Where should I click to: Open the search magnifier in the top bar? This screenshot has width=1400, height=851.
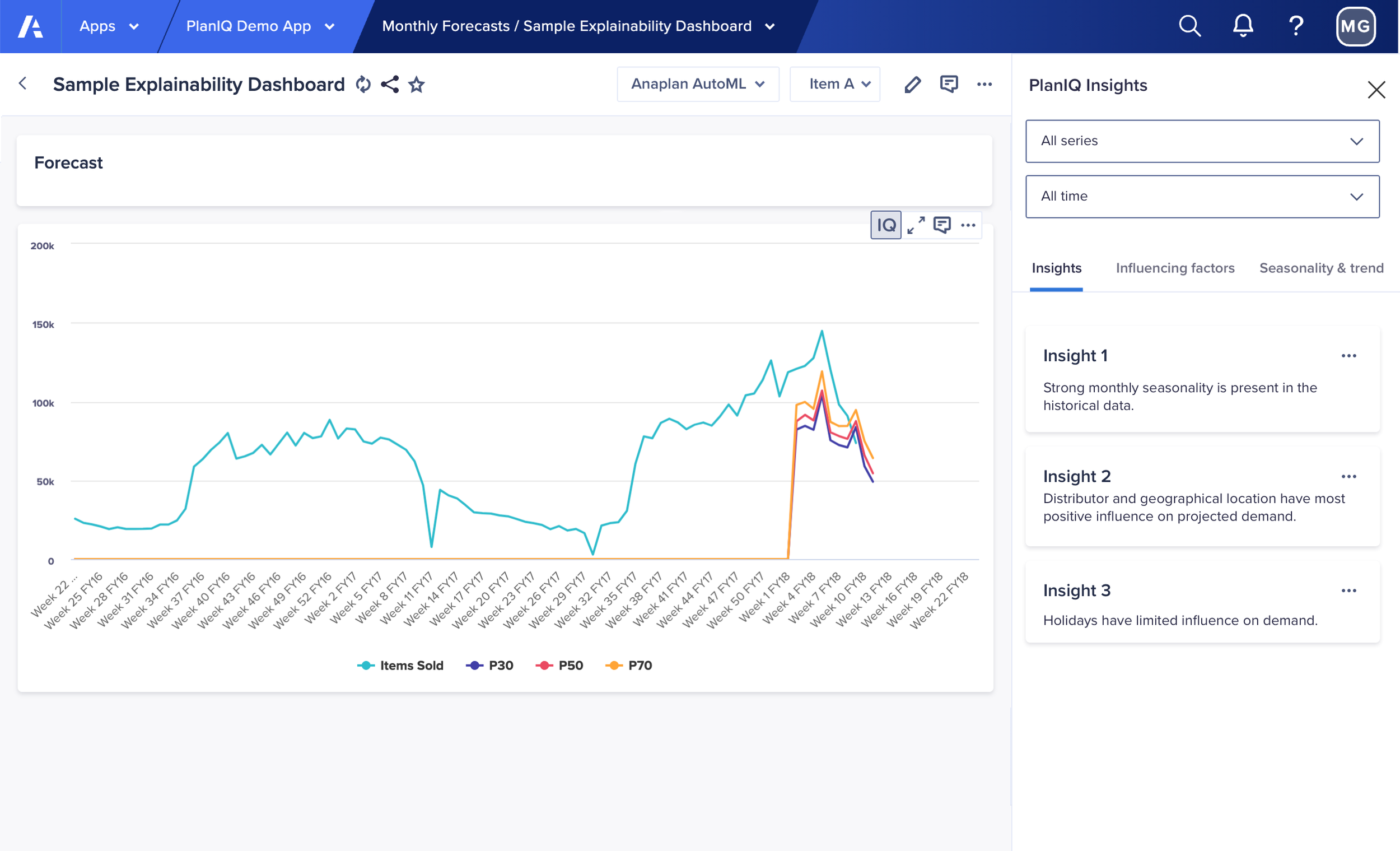1189,26
